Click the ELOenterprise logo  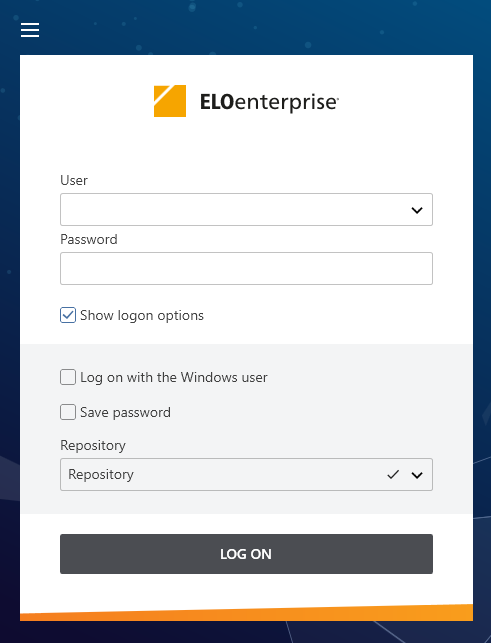click(246, 101)
